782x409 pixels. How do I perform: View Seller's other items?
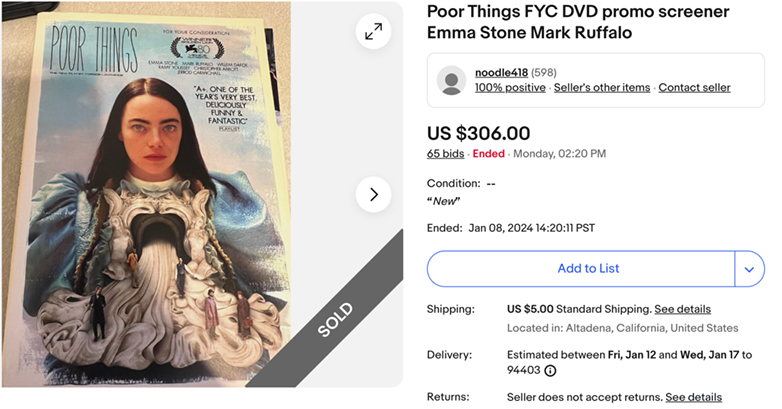click(602, 88)
